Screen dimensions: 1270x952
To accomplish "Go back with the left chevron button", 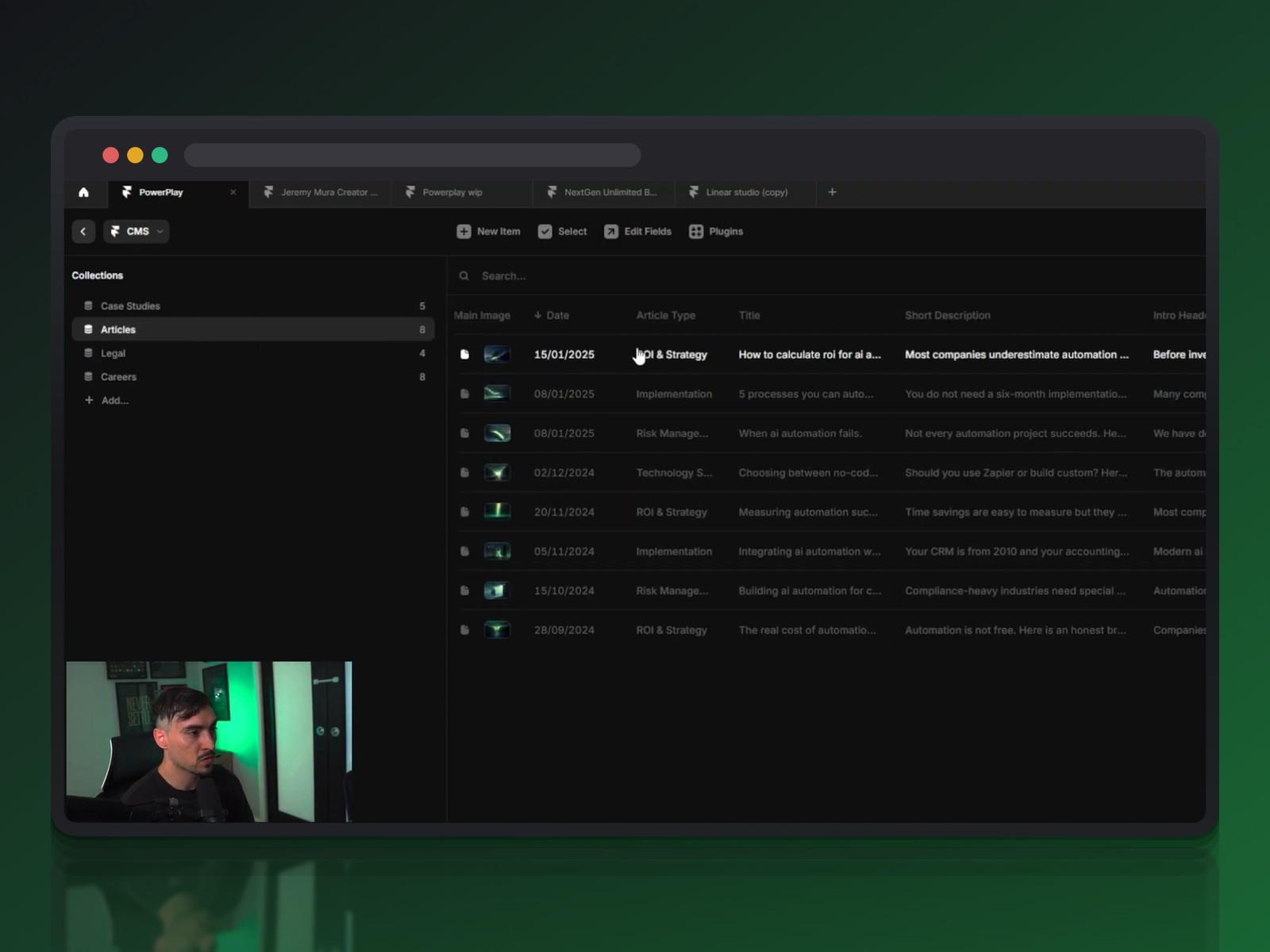I will coord(83,231).
